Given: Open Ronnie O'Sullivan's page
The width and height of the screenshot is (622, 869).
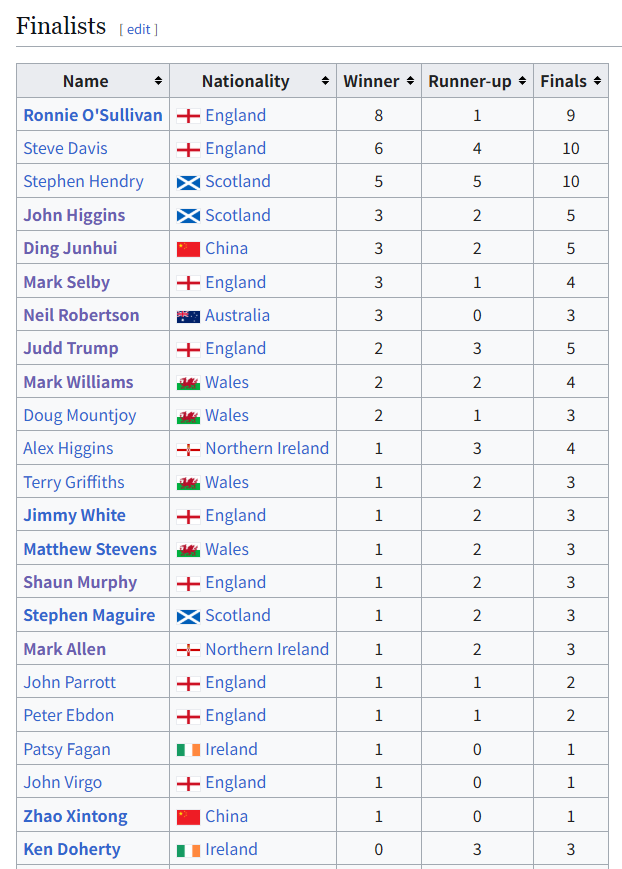Looking at the screenshot, I should (x=93, y=115).
